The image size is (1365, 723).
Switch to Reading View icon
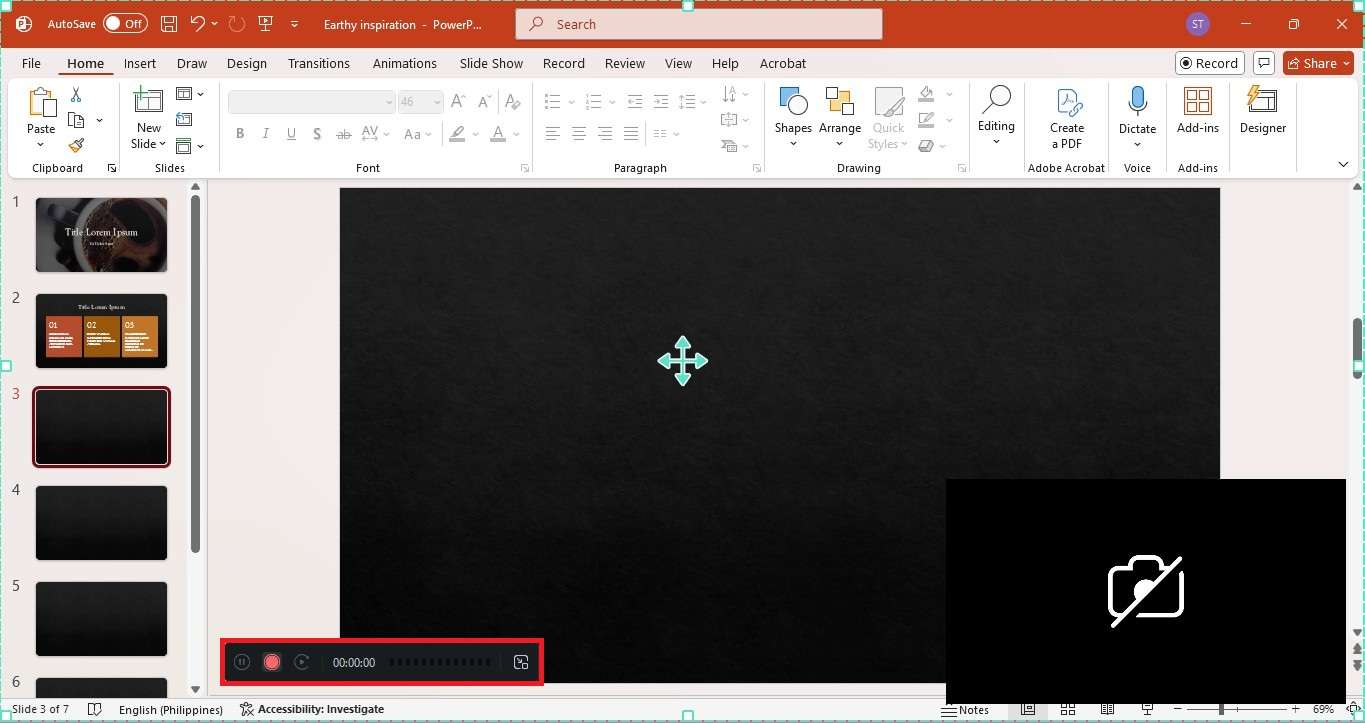pyautogui.click(x=1107, y=709)
